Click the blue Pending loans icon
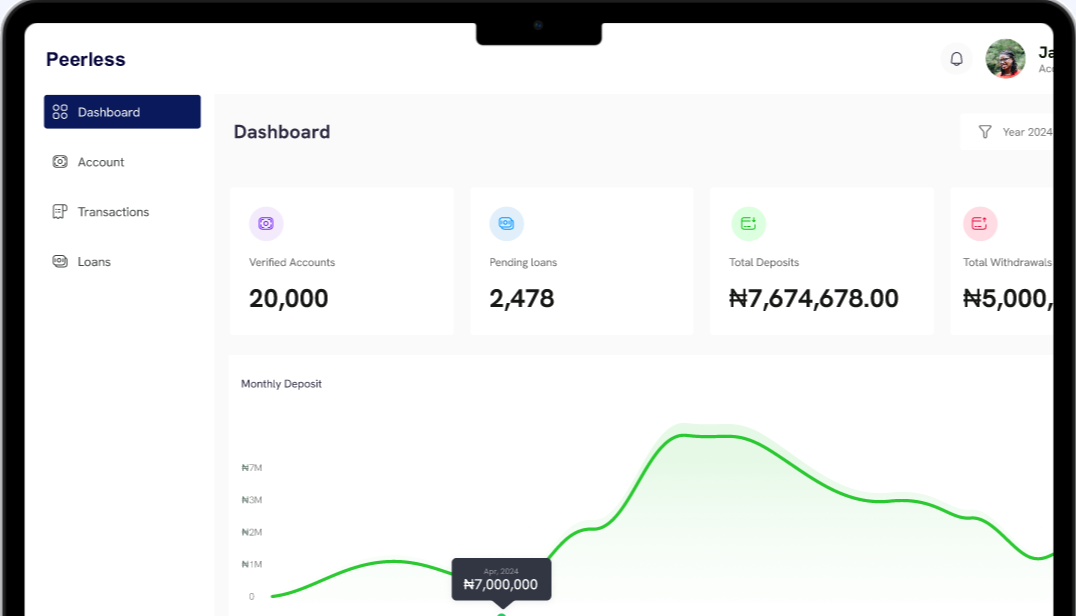1076x616 pixels. 506,224
